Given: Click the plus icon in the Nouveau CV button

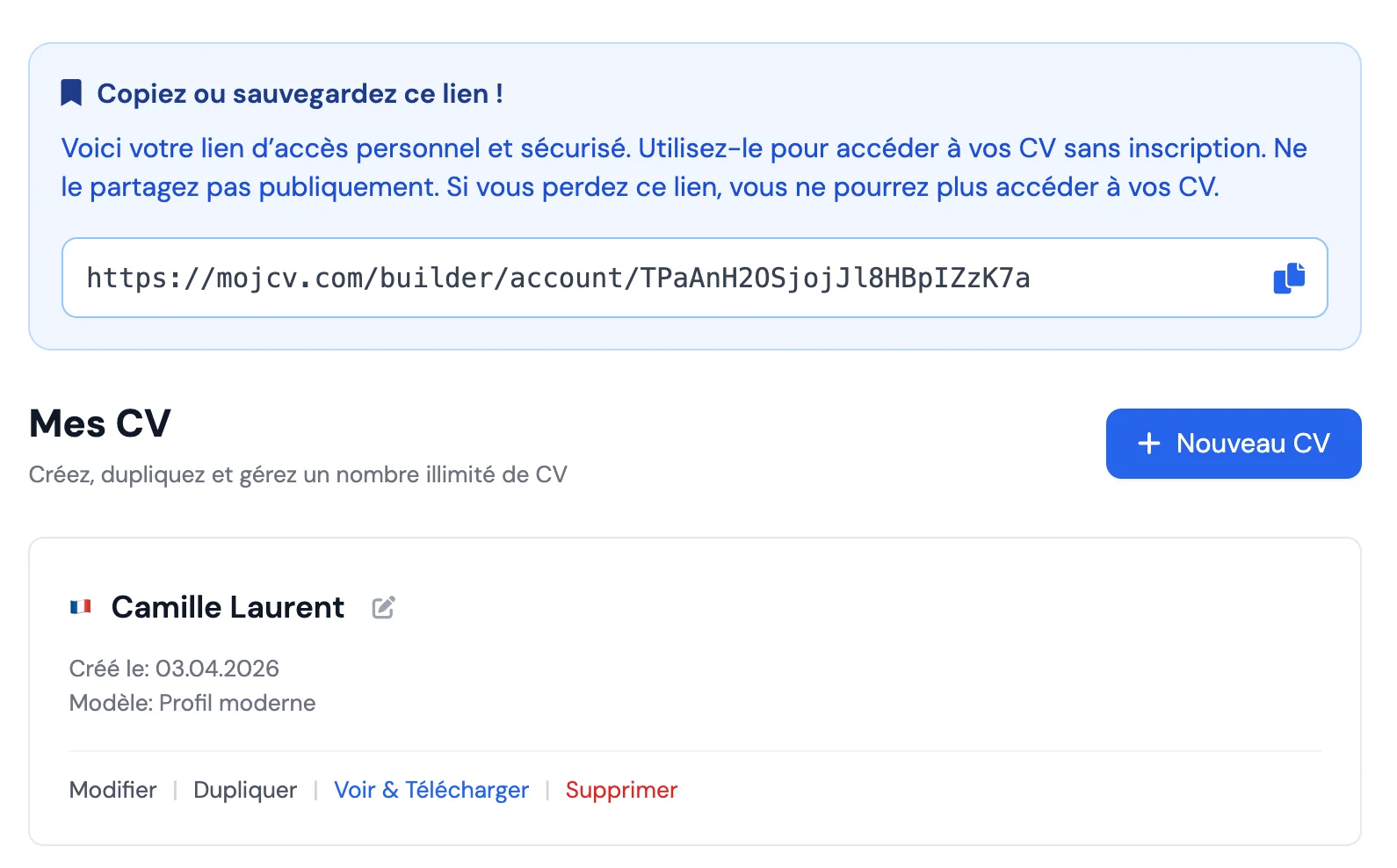Looking at the screenshot, I should [x=1147, y=444].
